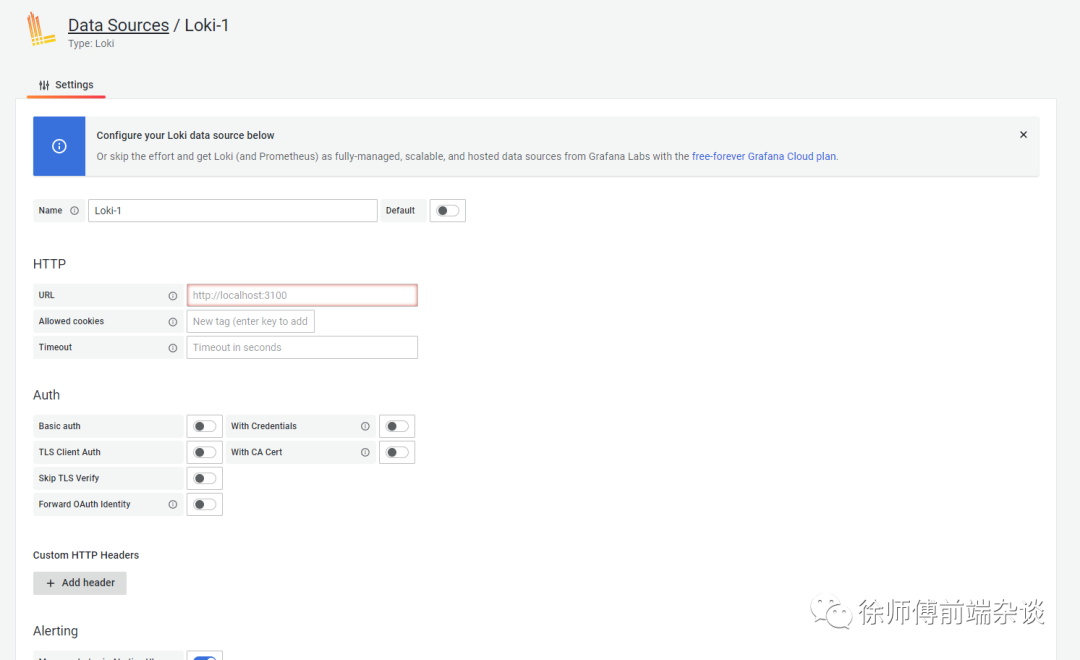1080x660 pixels.
Task: Open the Settings tab
Action: click(66, 85)
